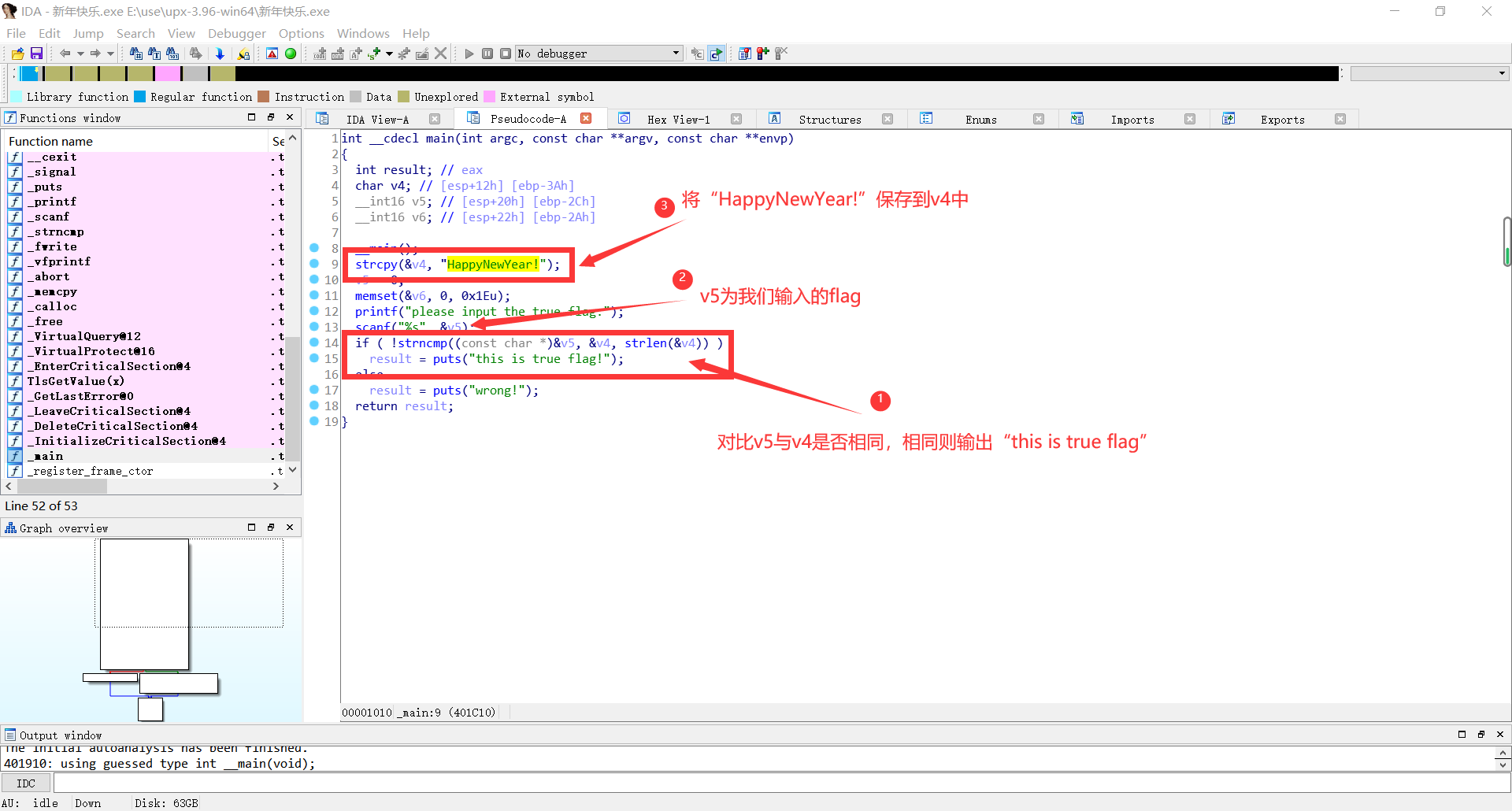
Task: Open the File menu
Action: [x=16, y=33]
